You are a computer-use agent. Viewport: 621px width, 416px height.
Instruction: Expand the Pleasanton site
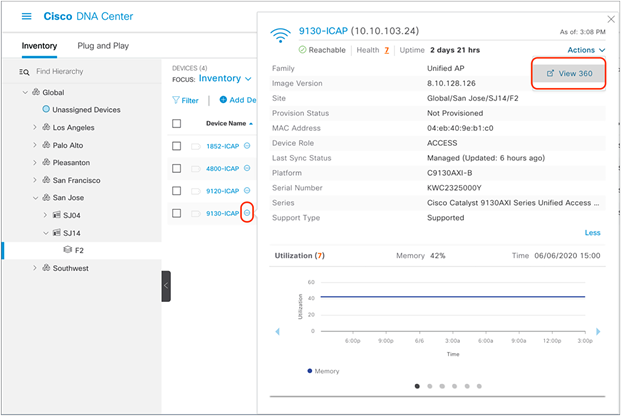pyautogui.click(x=35, y=162)
